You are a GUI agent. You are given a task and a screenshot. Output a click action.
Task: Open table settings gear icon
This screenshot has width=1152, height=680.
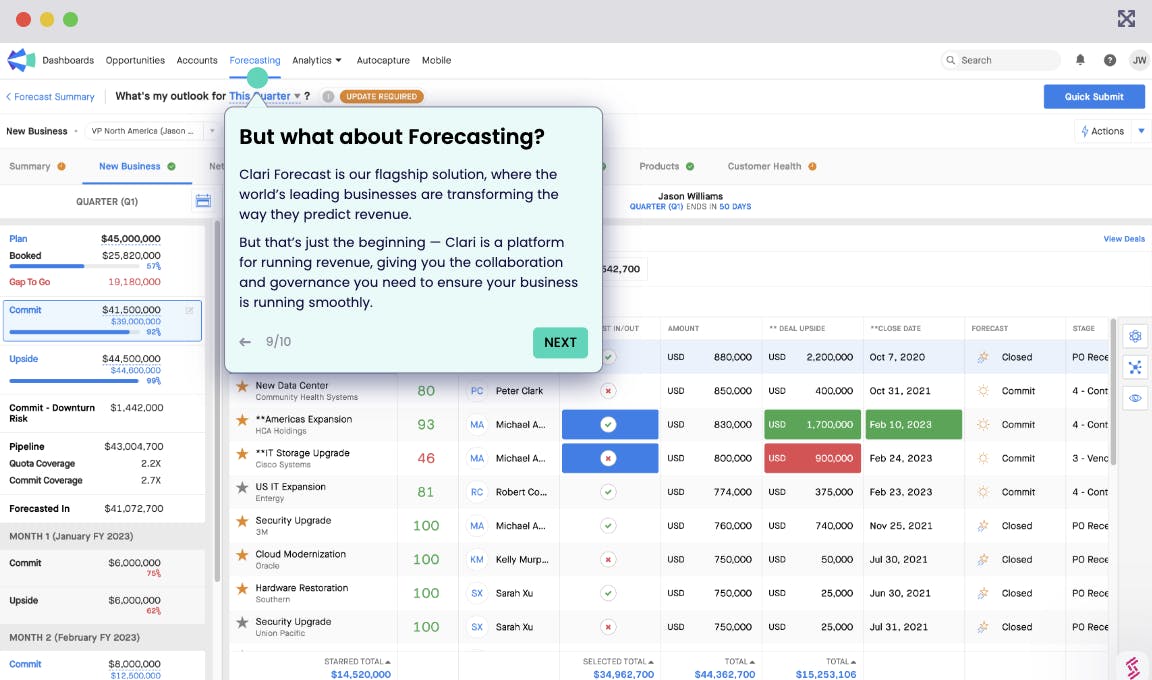tap(1135, 336)
